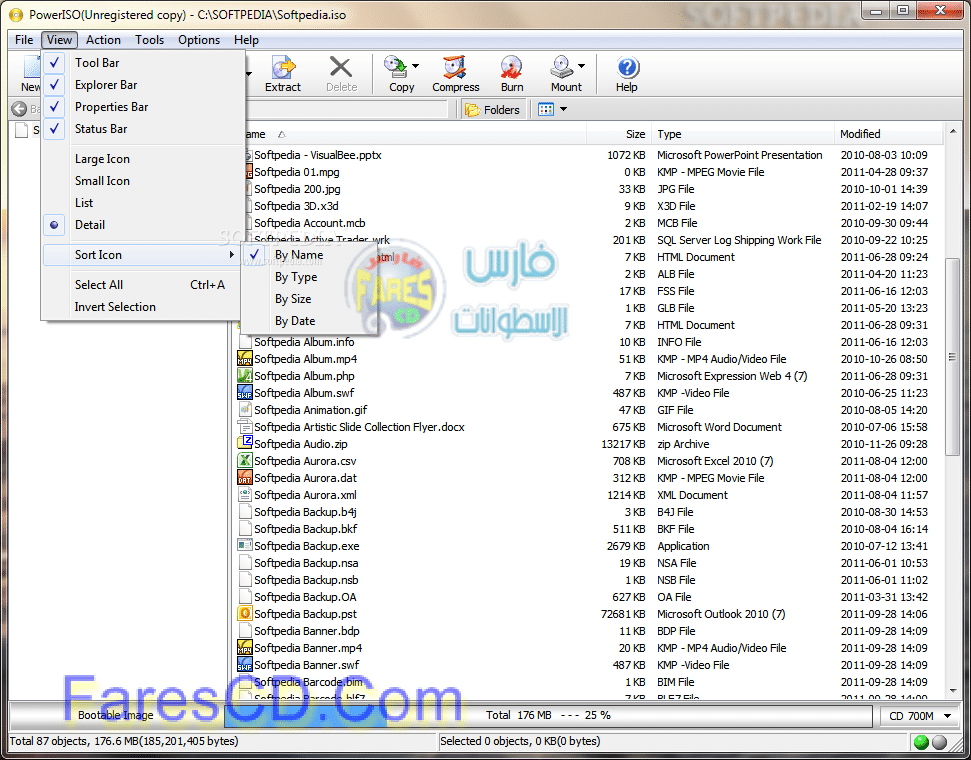Sort icons By Name
This screenshot has height=760, width=971.
coord(309,255)
